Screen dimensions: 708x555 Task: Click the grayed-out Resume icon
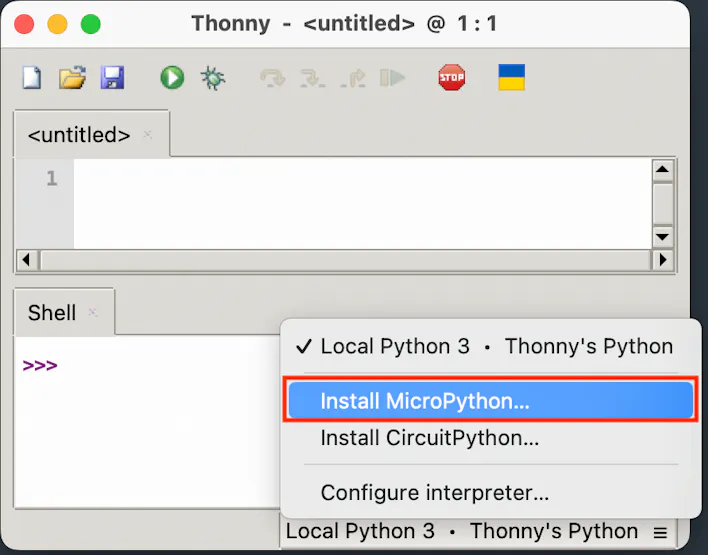(x=393, y=78)
